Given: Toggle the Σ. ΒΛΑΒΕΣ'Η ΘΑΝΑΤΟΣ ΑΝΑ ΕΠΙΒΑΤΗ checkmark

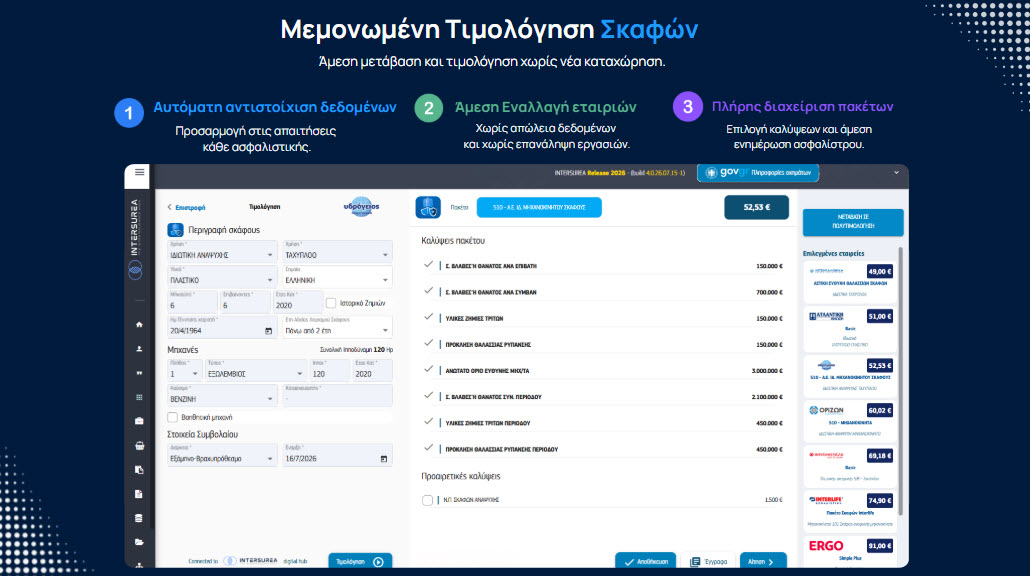Looking at the screenshot, I should [x=428, y=265].
